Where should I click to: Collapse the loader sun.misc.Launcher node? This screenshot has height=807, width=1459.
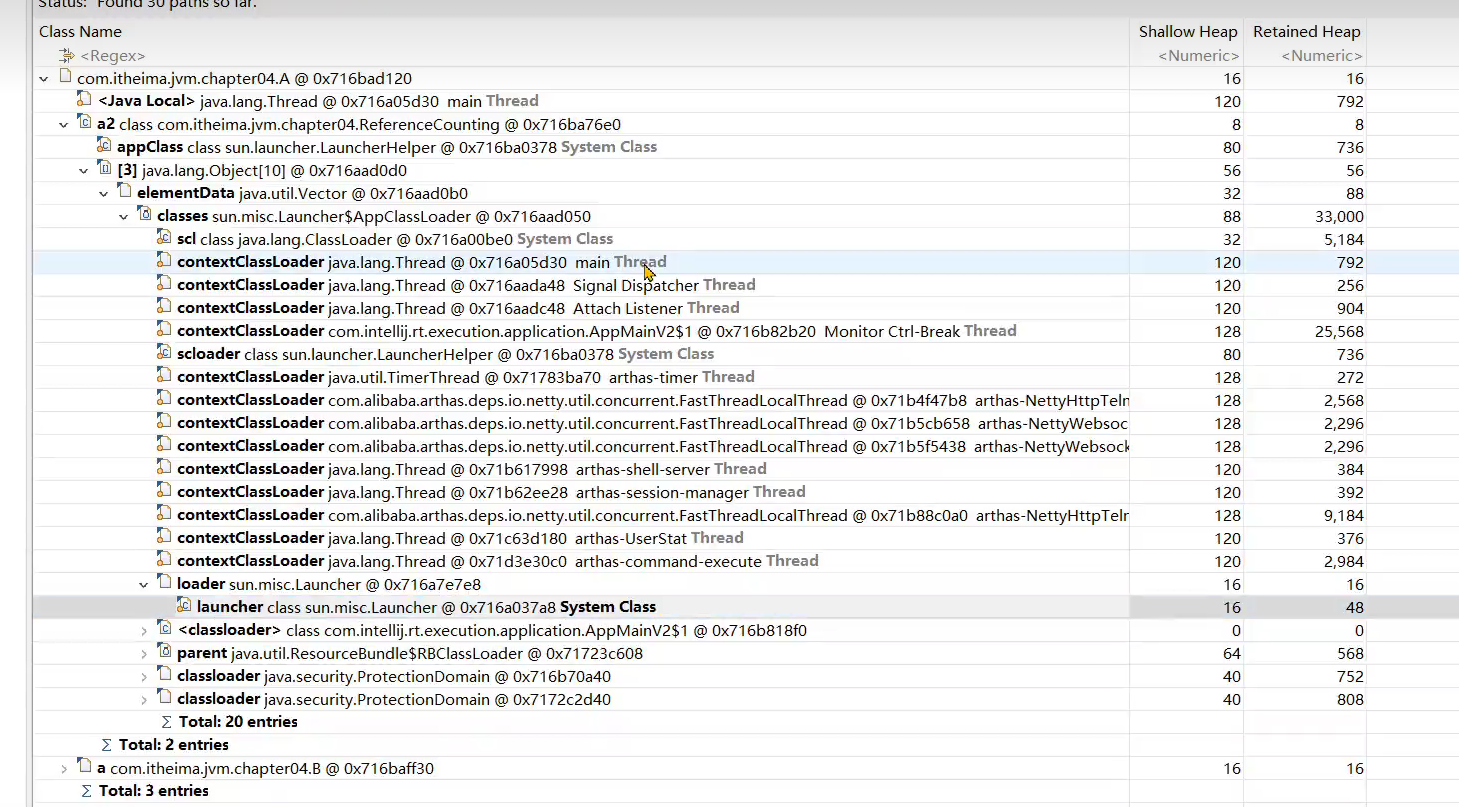143,584
